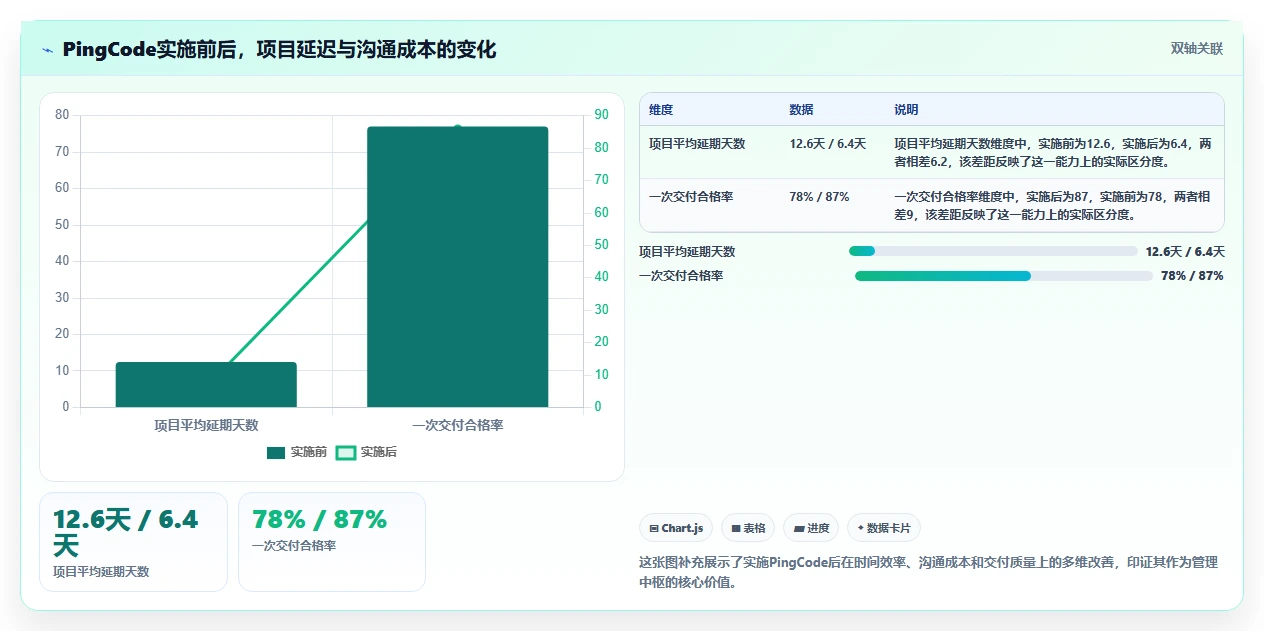Click the 一次交付合格率 progress bar
1264x631 pixels.
(x=1004, y=276)
